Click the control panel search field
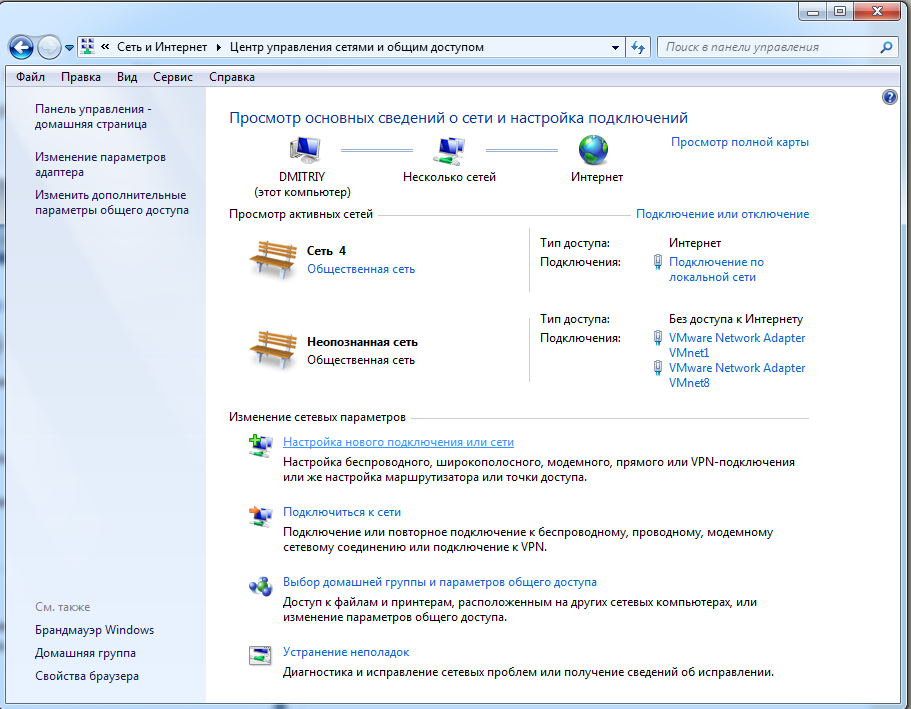The width and height of the screenshot is (911, 709). click(766, 47)
